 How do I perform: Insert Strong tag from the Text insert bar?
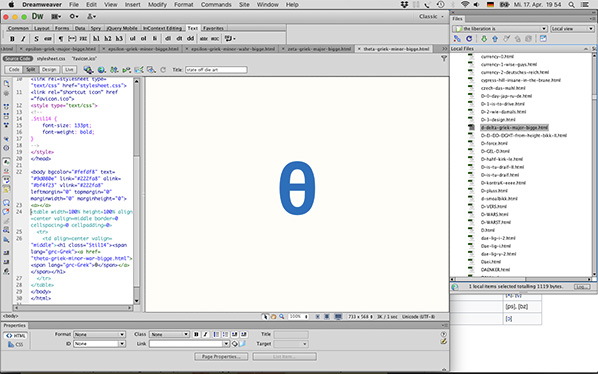click(36, 39)
